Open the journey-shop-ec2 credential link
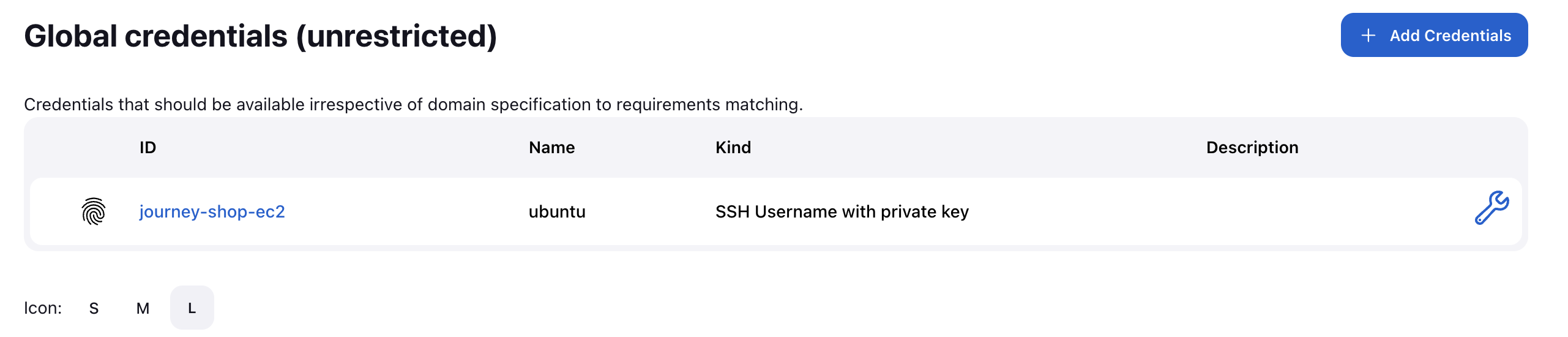The width and height of the screenshot is (1568, 337). (212, 211)
